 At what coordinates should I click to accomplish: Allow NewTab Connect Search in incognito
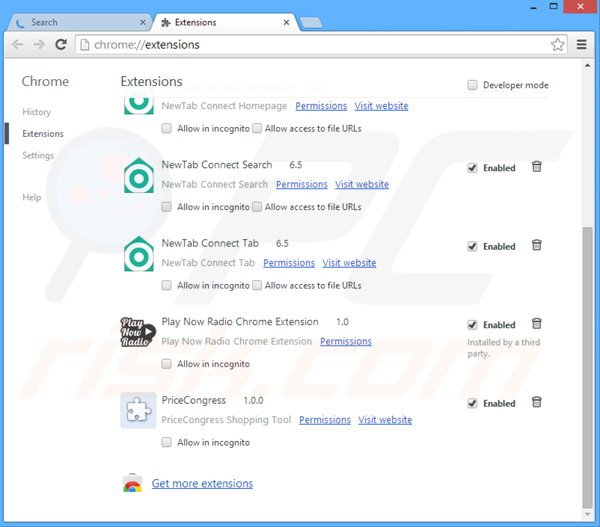point(166,207)
